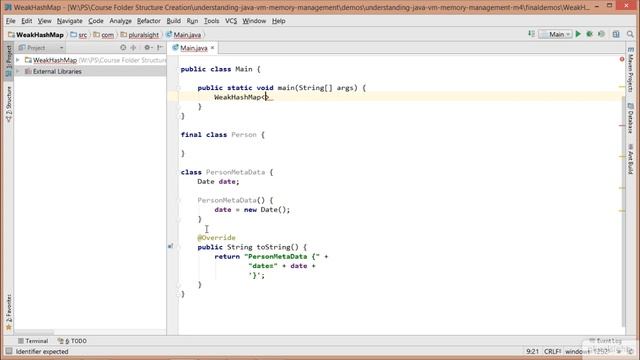Open Project panel settings gear
This screenshot has height=360, width=640.
click(147, 48)
